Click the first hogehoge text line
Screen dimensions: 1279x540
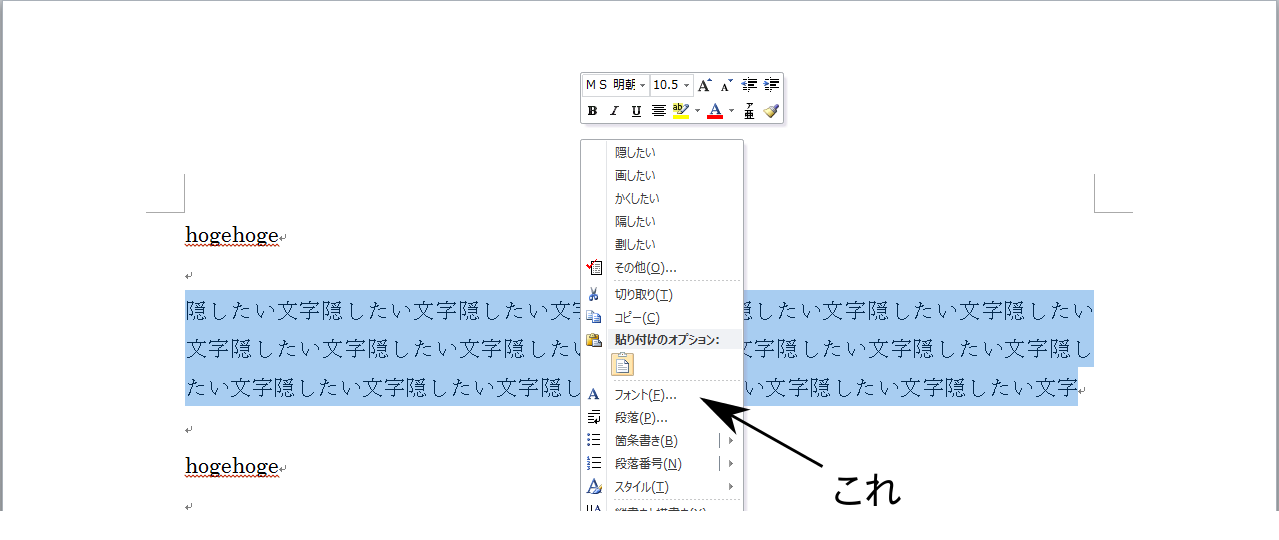[231, 236]
